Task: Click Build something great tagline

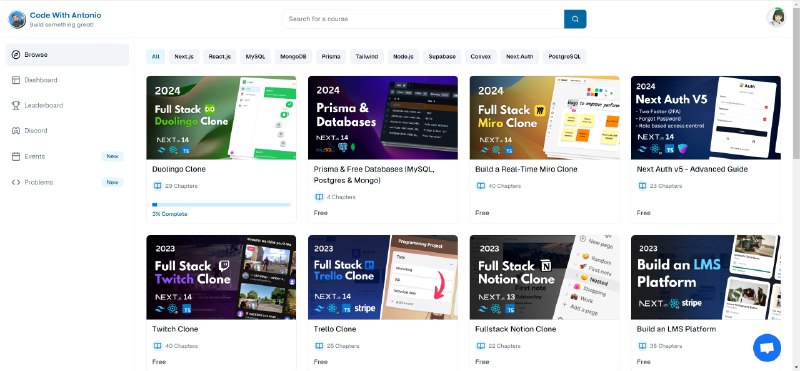Action: click(62, 25)
